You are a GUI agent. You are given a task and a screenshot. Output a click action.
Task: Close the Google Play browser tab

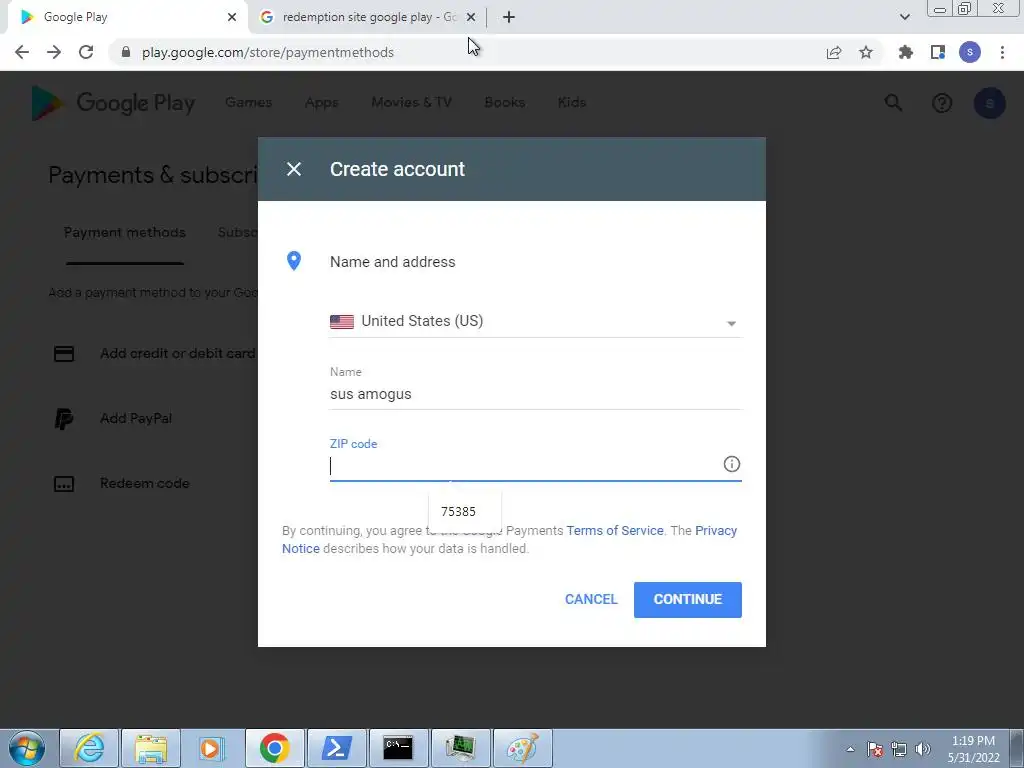232,17
